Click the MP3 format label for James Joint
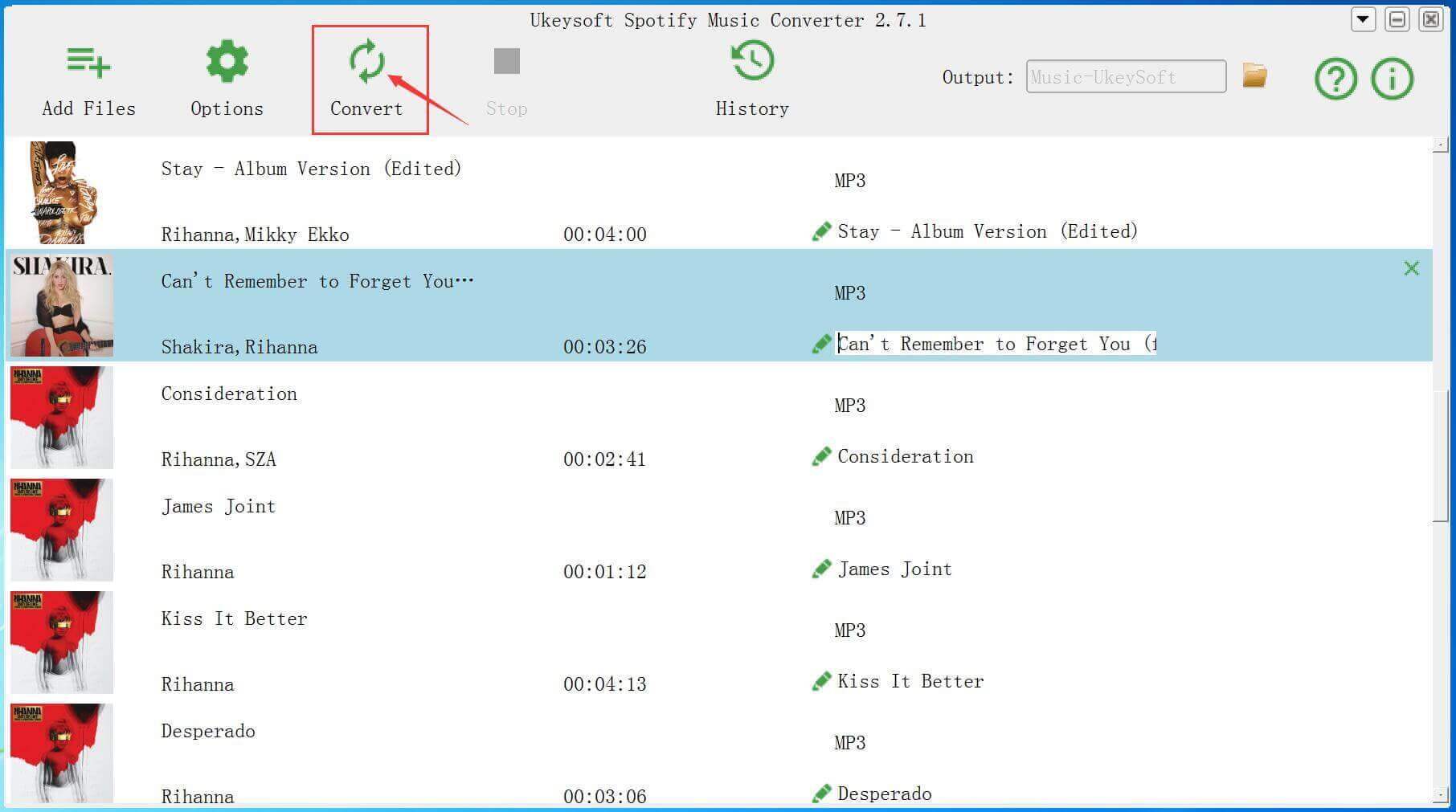The image size is (1456, 812). [x=849, y=518]
